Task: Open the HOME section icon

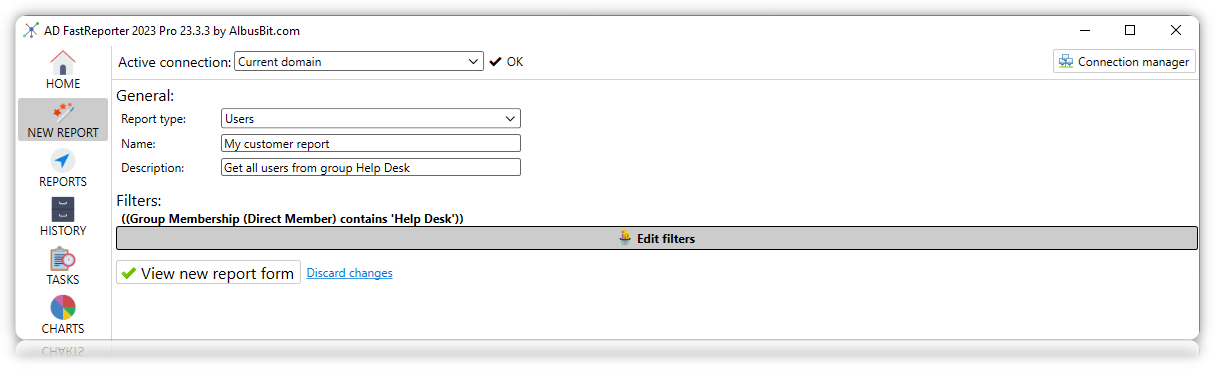Action: pos(63,62)
